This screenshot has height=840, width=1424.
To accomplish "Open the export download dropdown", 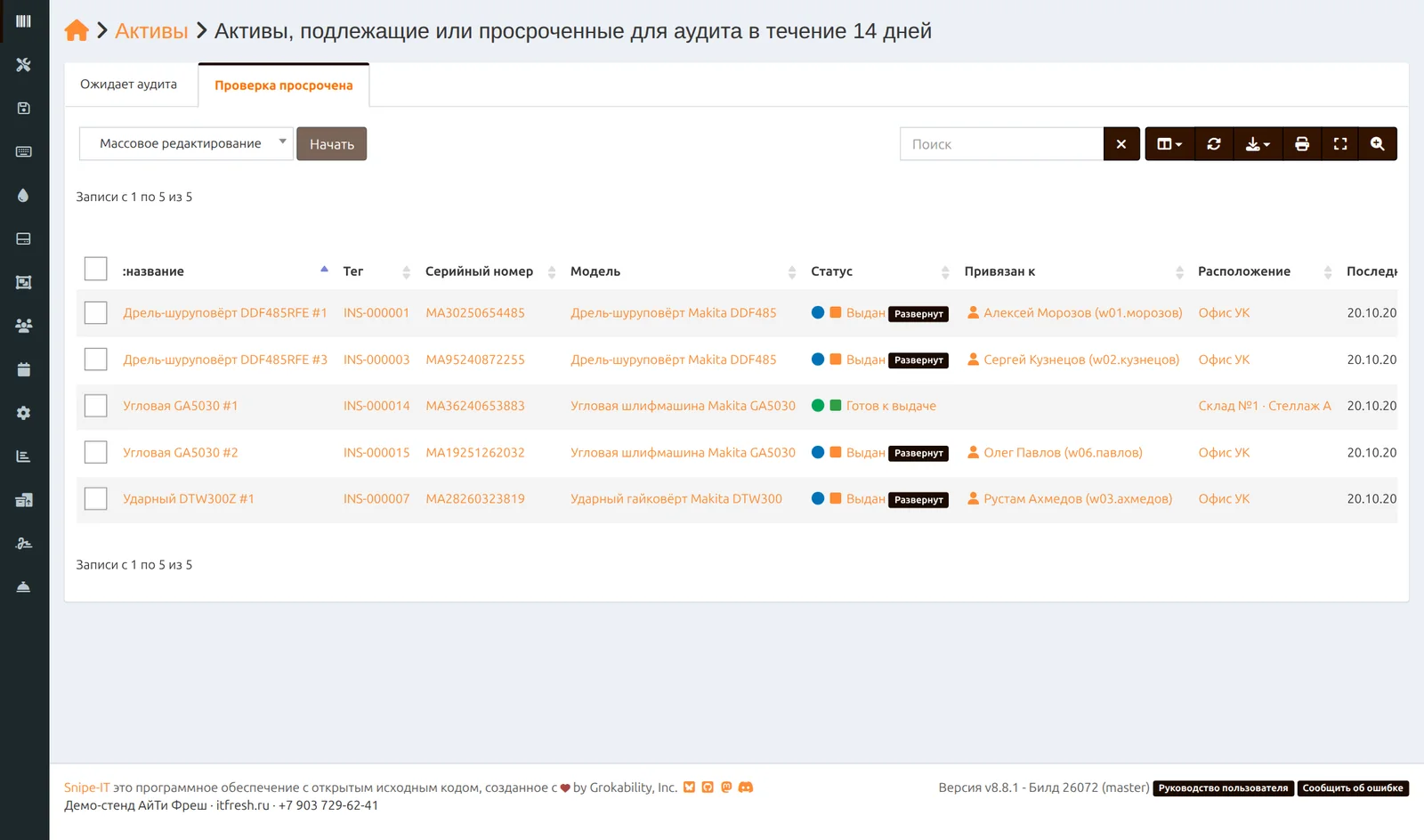I will click(1258, 144).
